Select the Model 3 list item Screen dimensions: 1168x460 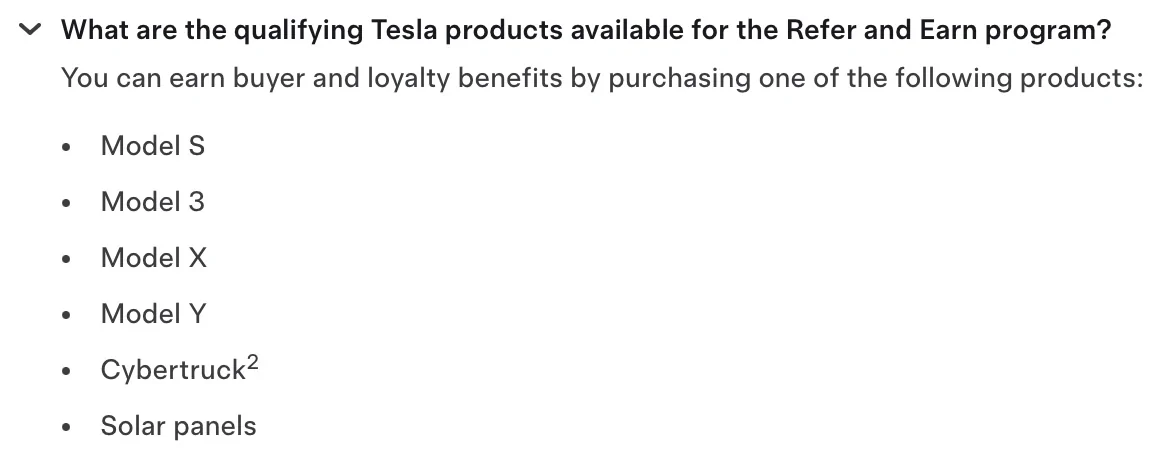click(153, 202)
